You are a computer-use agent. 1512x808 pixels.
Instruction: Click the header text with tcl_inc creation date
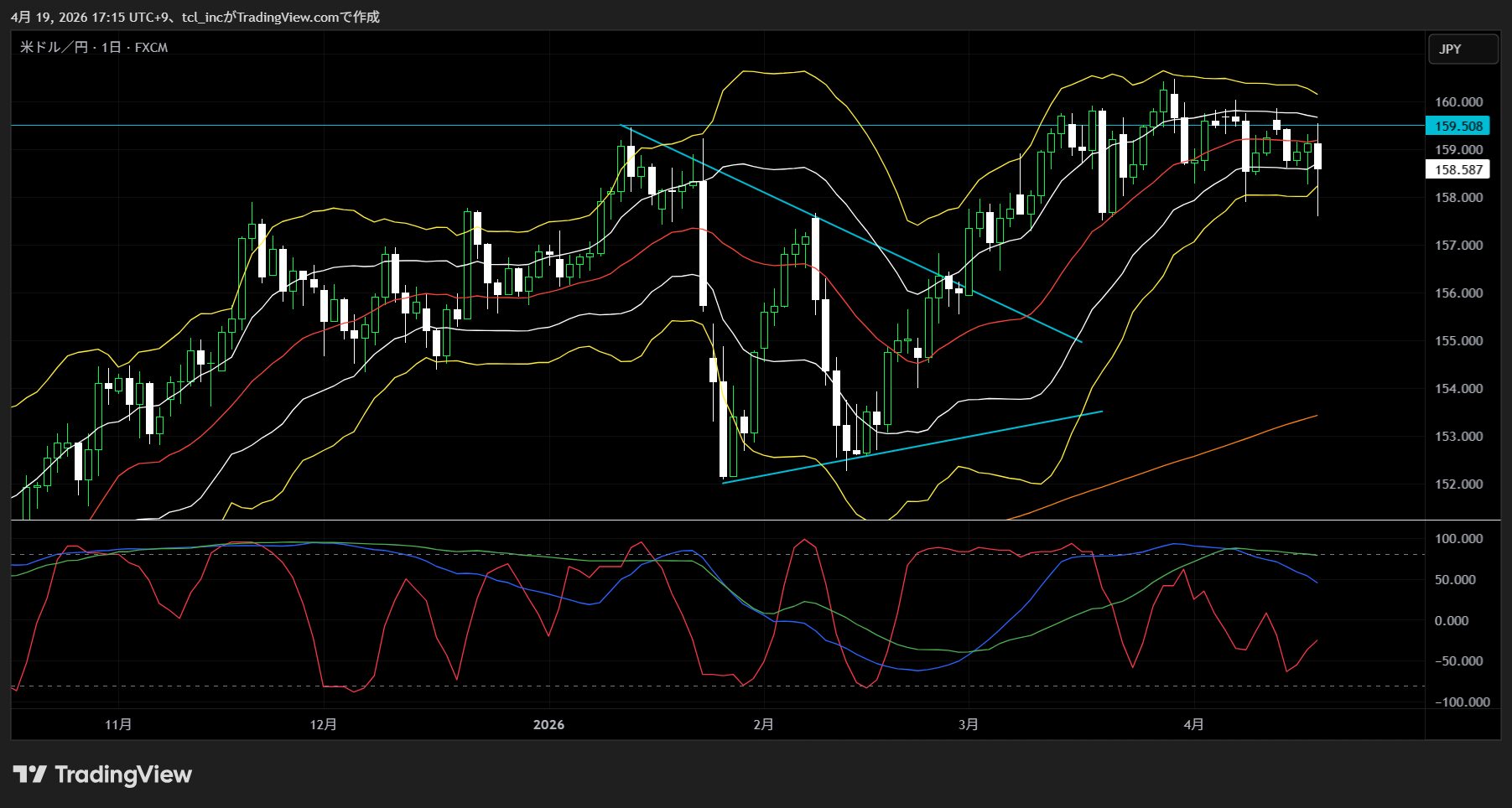click(x=195, y=17)
